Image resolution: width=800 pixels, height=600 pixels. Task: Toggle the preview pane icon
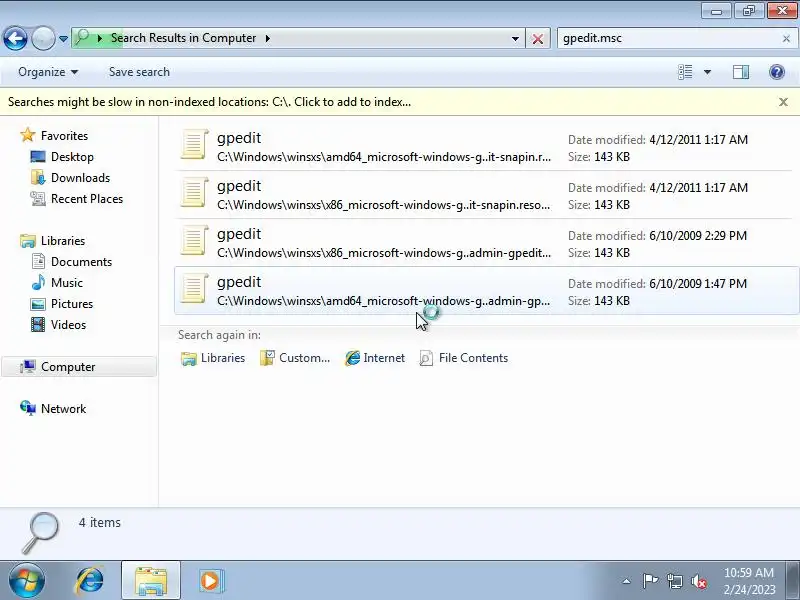pos(741,72)
